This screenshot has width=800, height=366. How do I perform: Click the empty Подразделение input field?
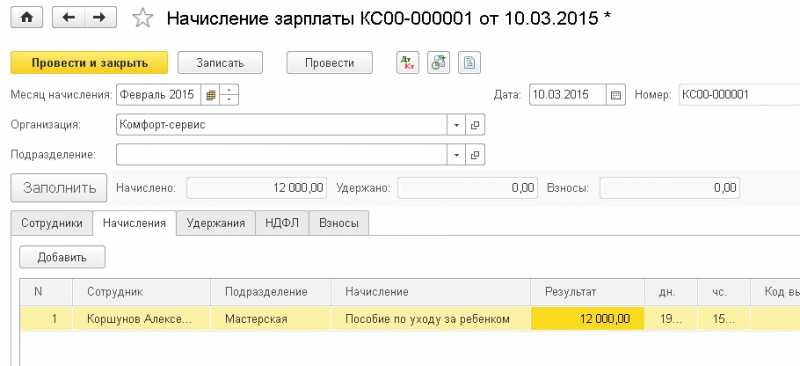[x=282, y=155]
